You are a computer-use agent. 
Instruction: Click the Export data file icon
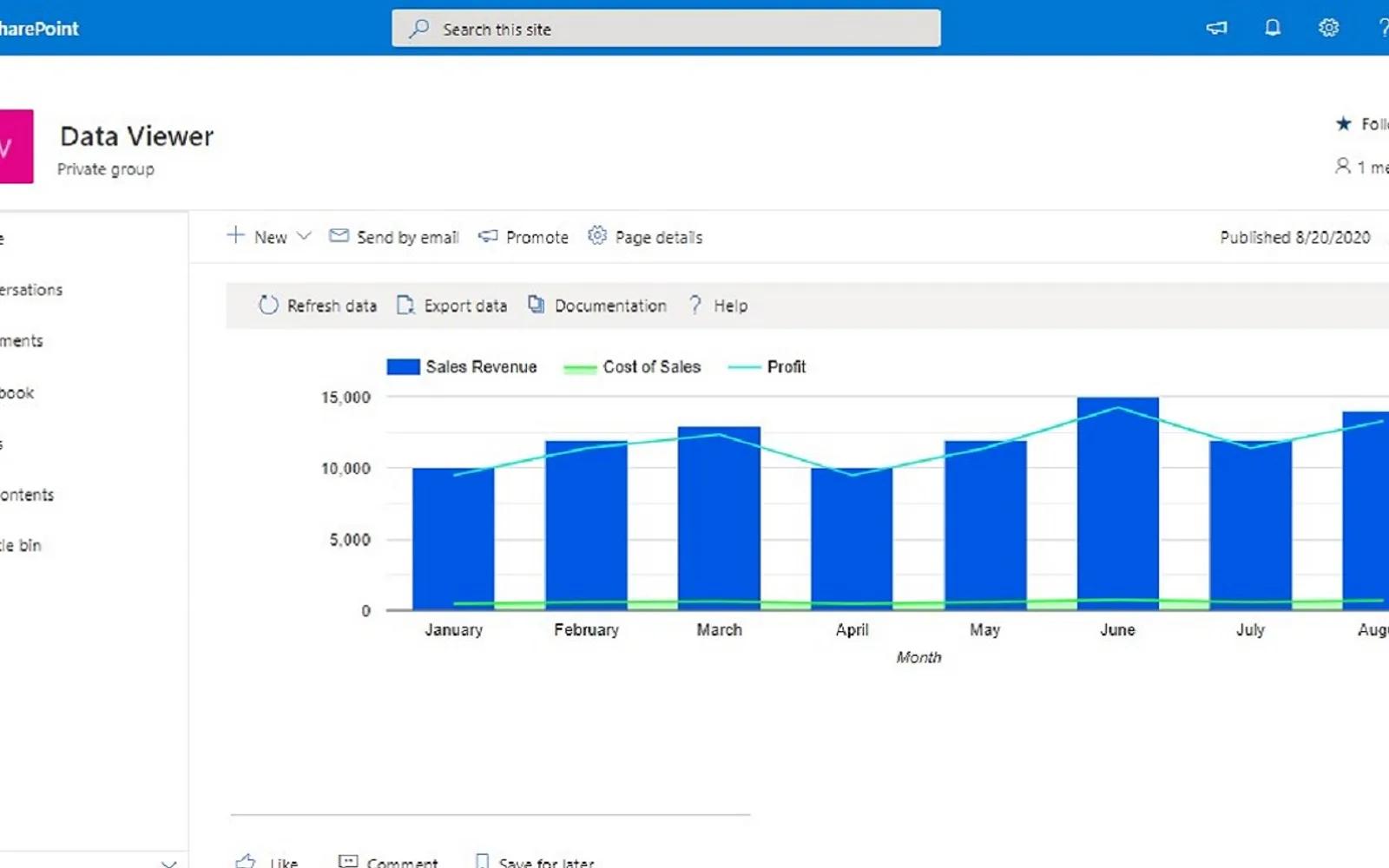pos(405,305)
